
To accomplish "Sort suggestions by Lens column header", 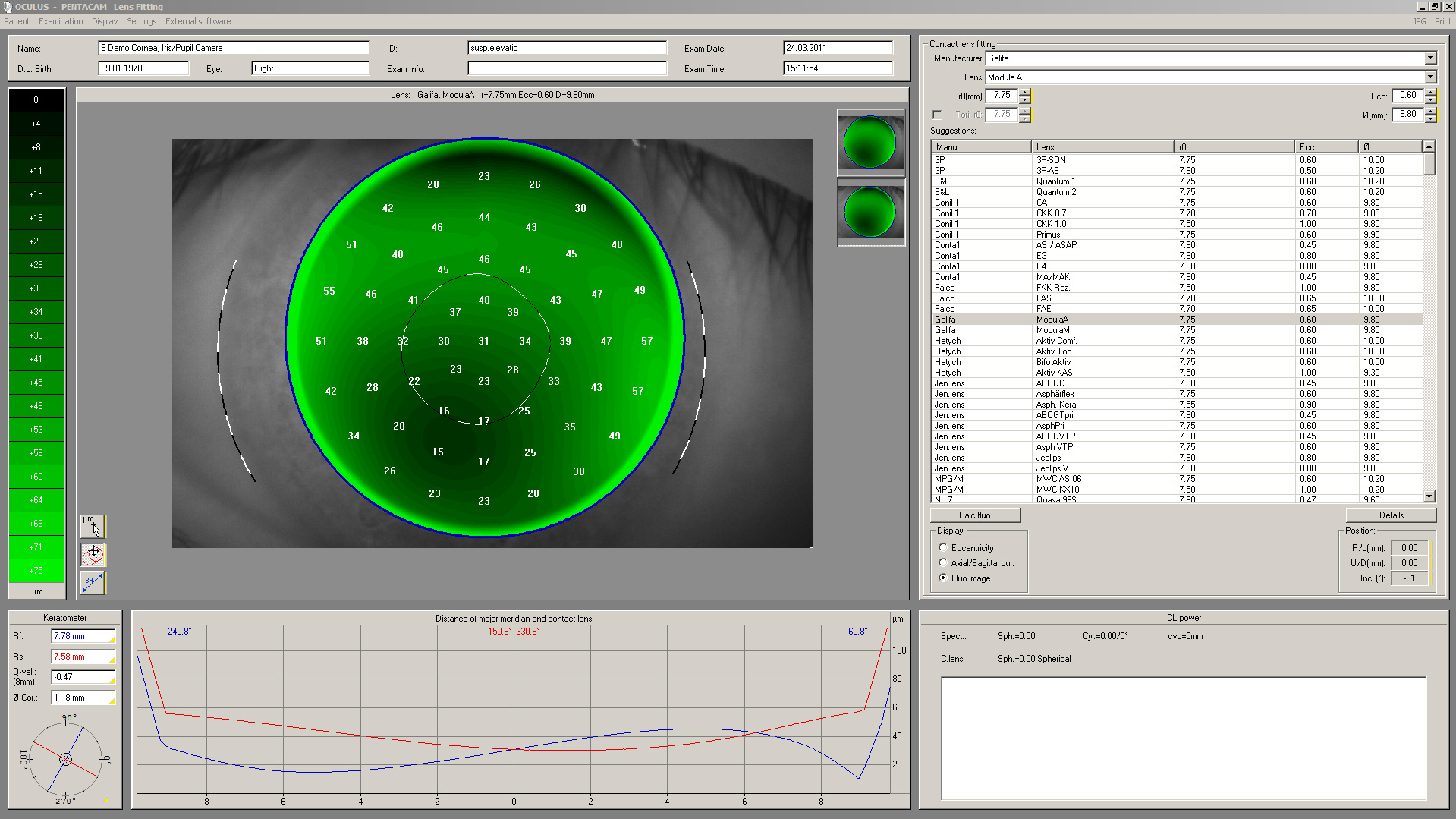I will [1102, 147].
